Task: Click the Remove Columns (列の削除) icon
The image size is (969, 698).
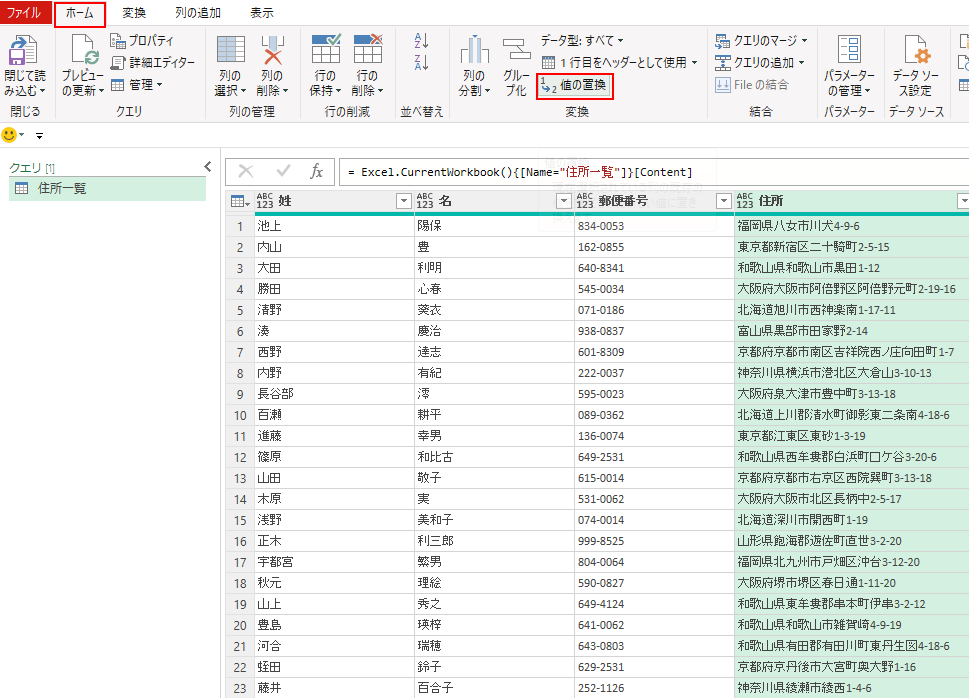Action: pos(273,49)
